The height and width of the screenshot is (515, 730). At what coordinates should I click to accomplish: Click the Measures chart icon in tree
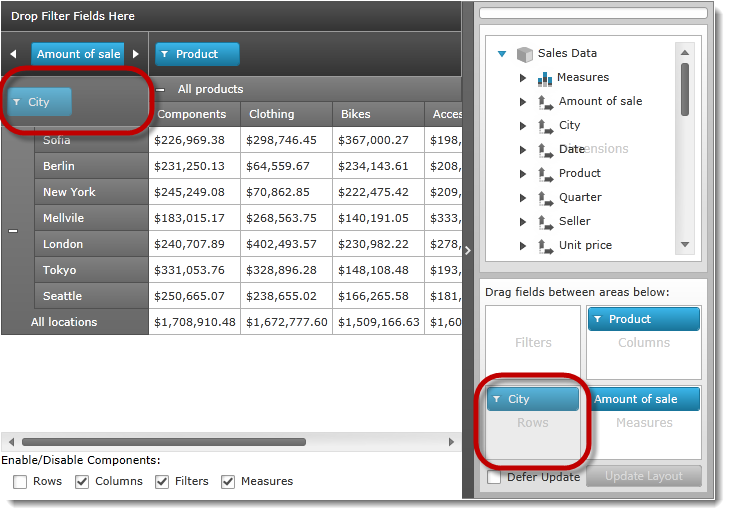545,78
